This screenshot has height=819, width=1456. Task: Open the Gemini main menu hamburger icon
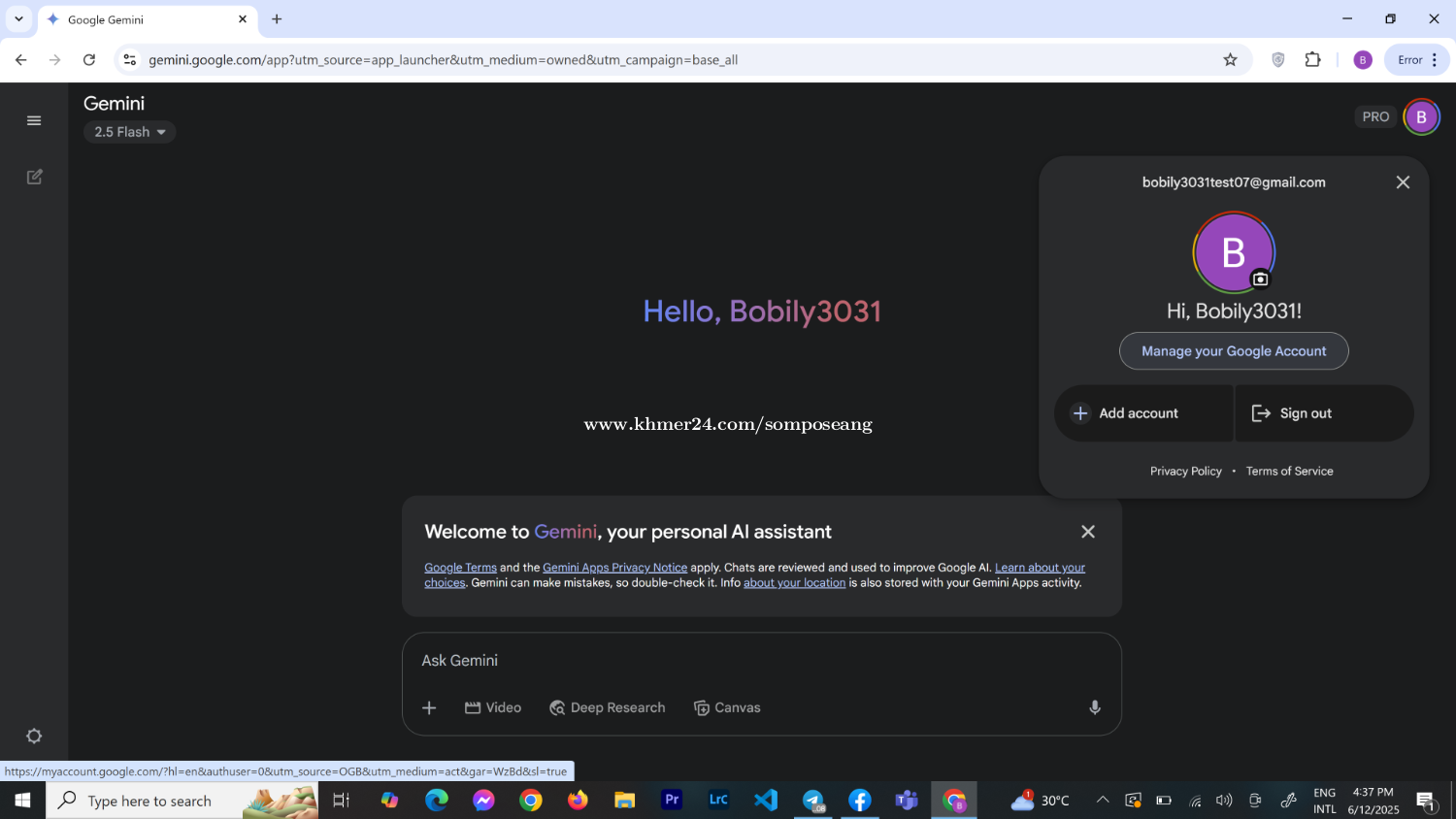pos(34,120)
